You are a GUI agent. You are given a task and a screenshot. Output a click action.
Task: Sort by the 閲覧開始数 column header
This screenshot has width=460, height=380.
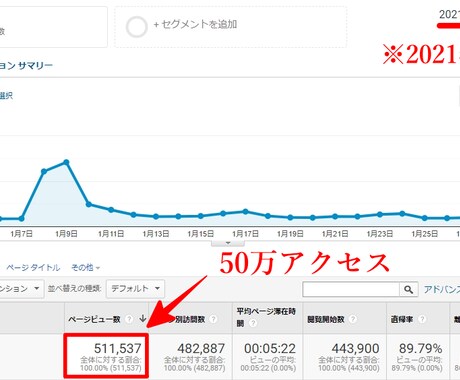pos(326,319)
